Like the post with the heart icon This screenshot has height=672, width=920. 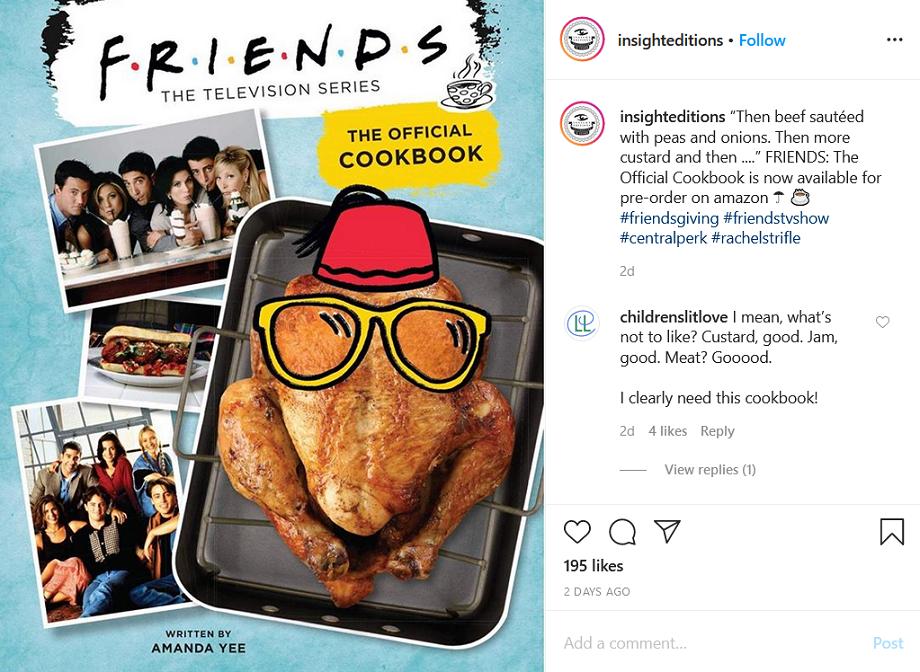click(x=577, y=532)
